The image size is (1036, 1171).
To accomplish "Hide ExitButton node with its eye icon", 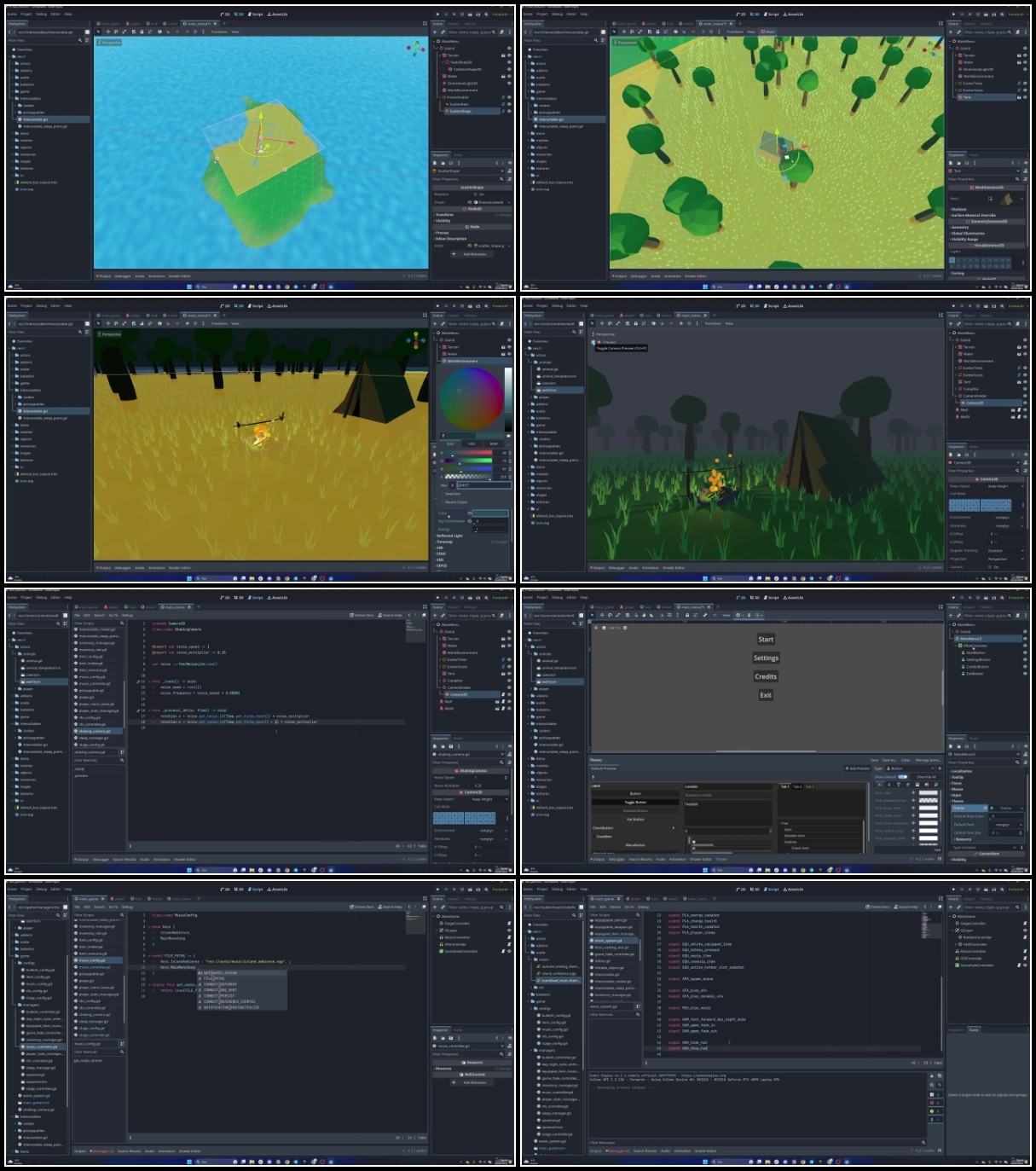I will (1025, 674).
